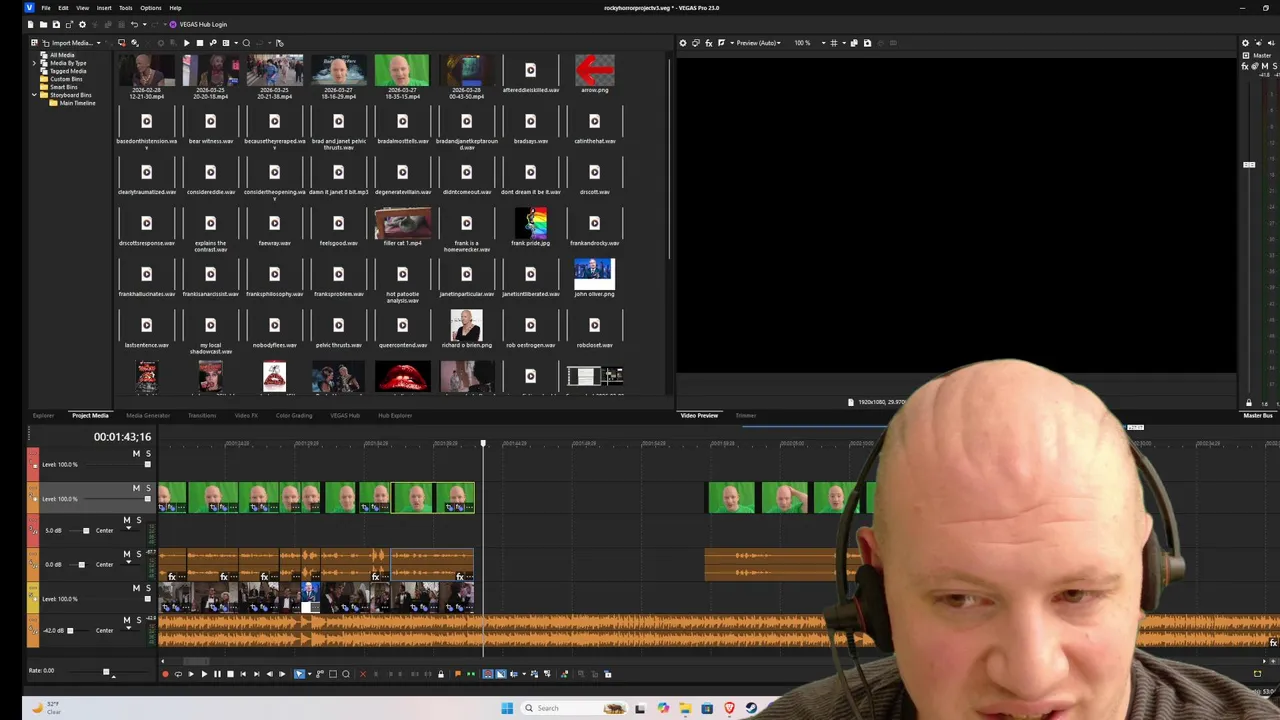Collapse the Storyboard Bins folder

tap(35, 95)
